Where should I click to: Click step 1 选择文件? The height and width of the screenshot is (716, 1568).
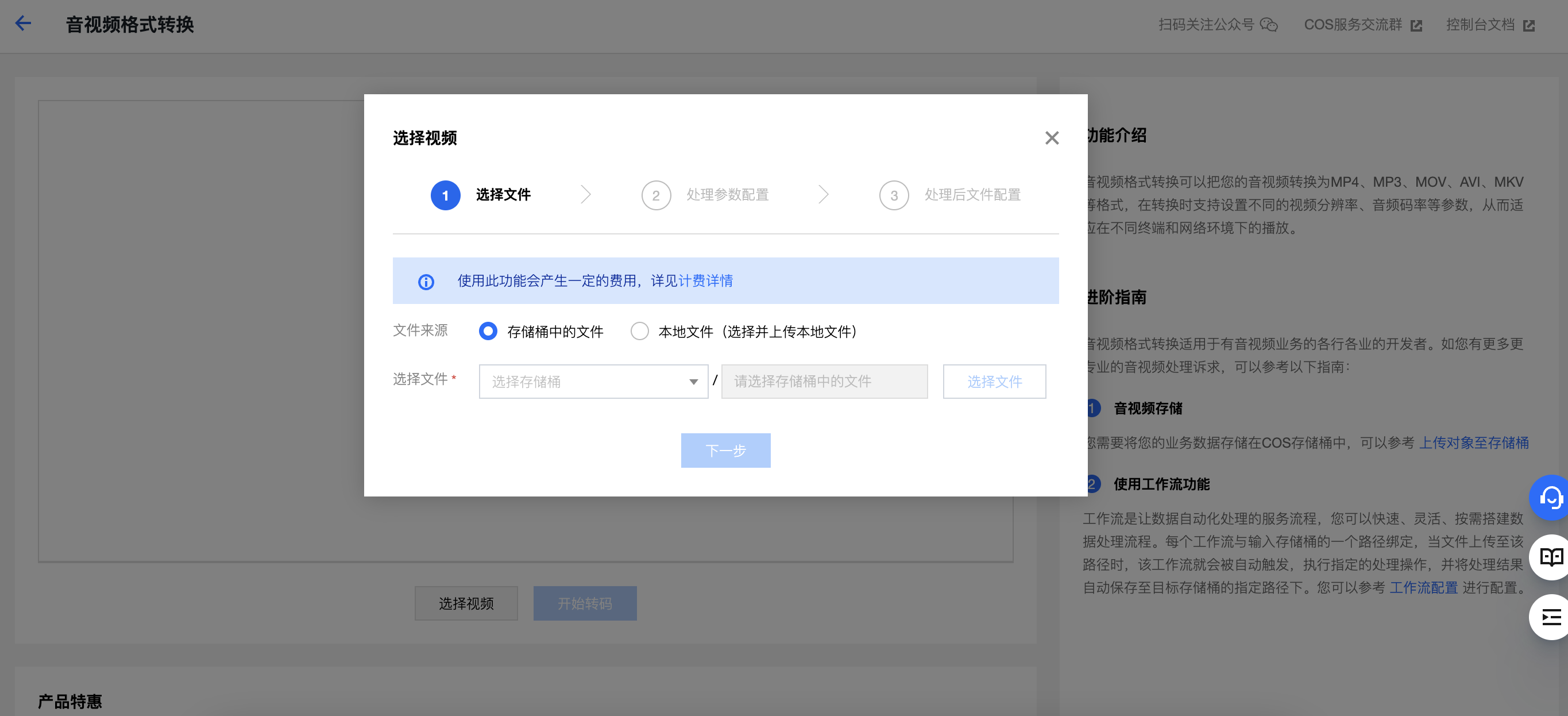click(x=502, y=195)
